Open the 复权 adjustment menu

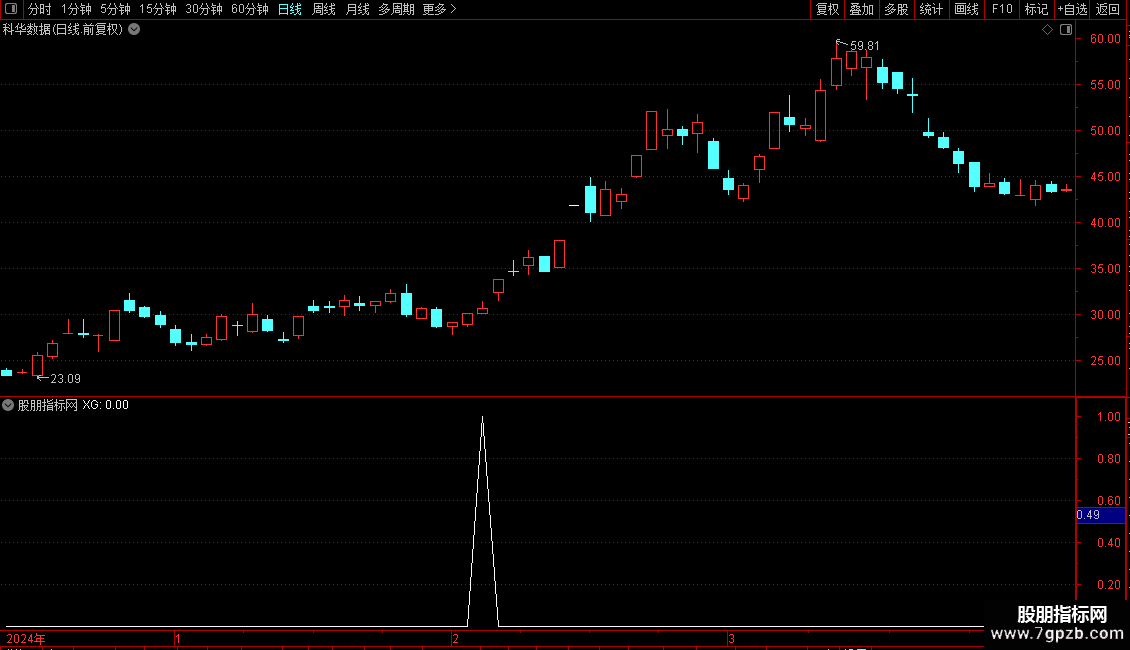tap(827, 9)
